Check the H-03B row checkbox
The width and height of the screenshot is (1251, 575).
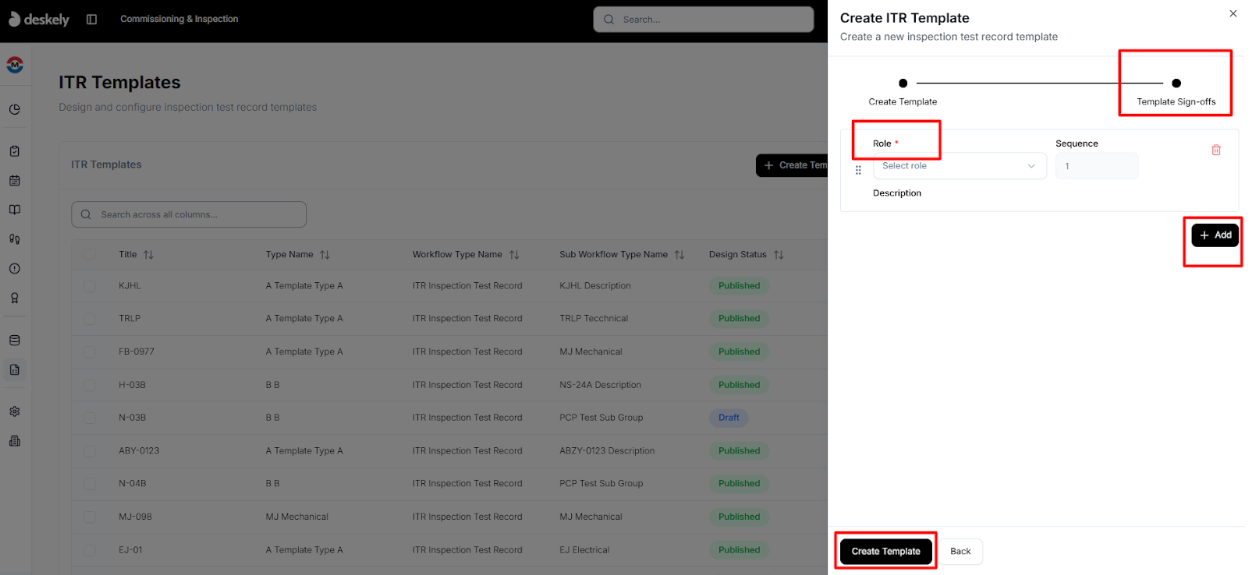coord(89,385)
